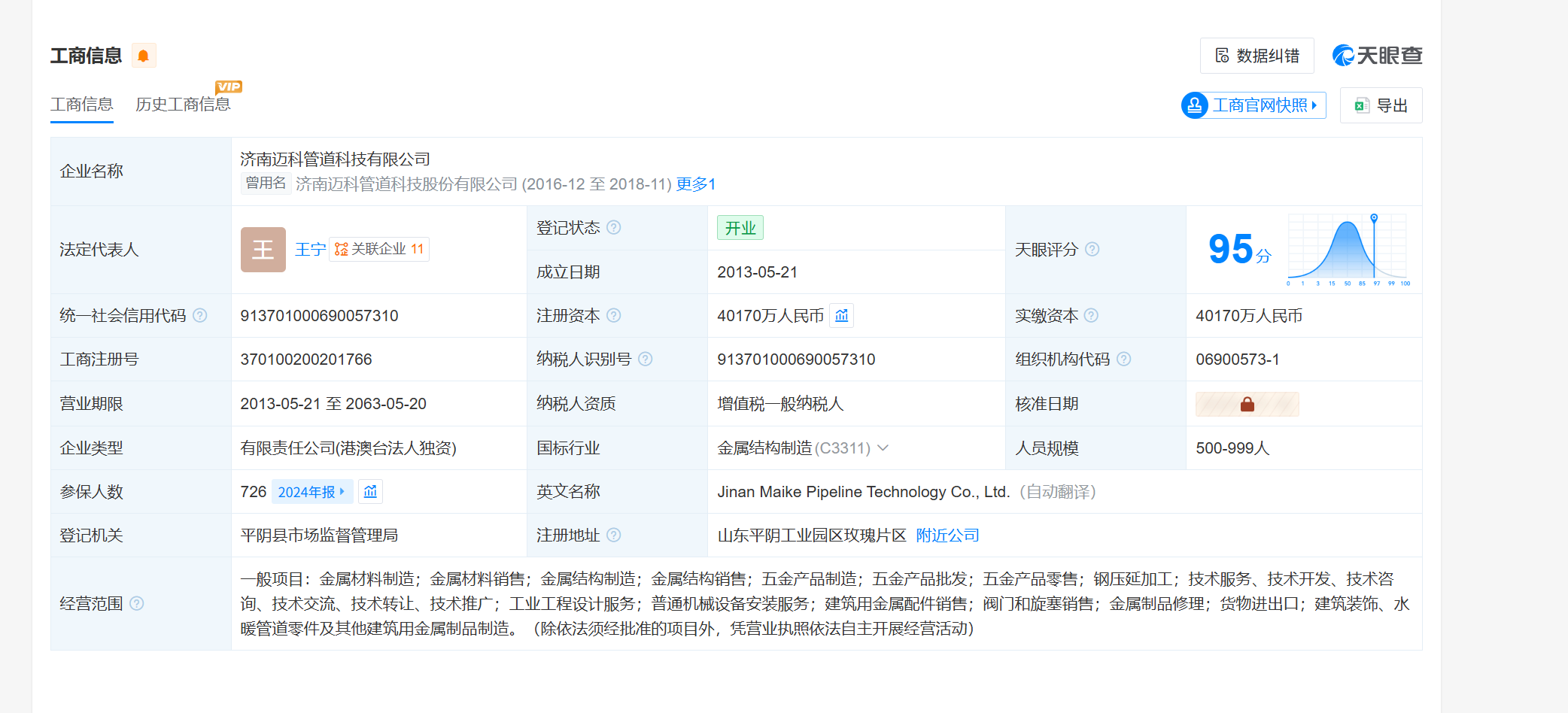The image size is (1568, 713).
Task: Click the company name 济南迈科管道科技有限公司
Action: click(x=336, y=159)
